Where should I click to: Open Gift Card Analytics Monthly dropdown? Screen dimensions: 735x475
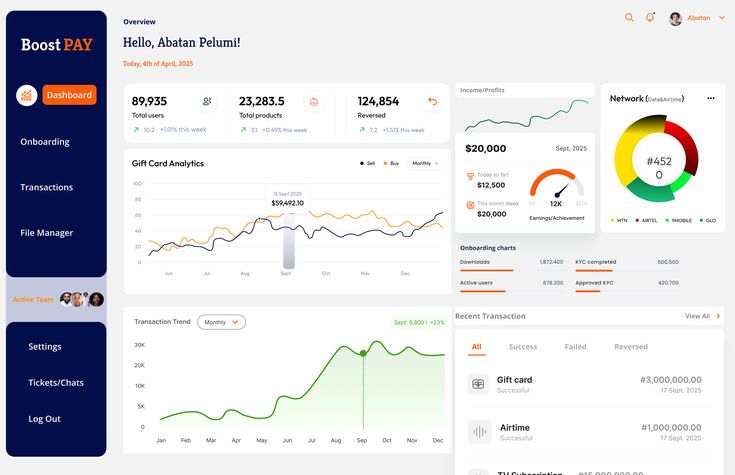point(425,163)
